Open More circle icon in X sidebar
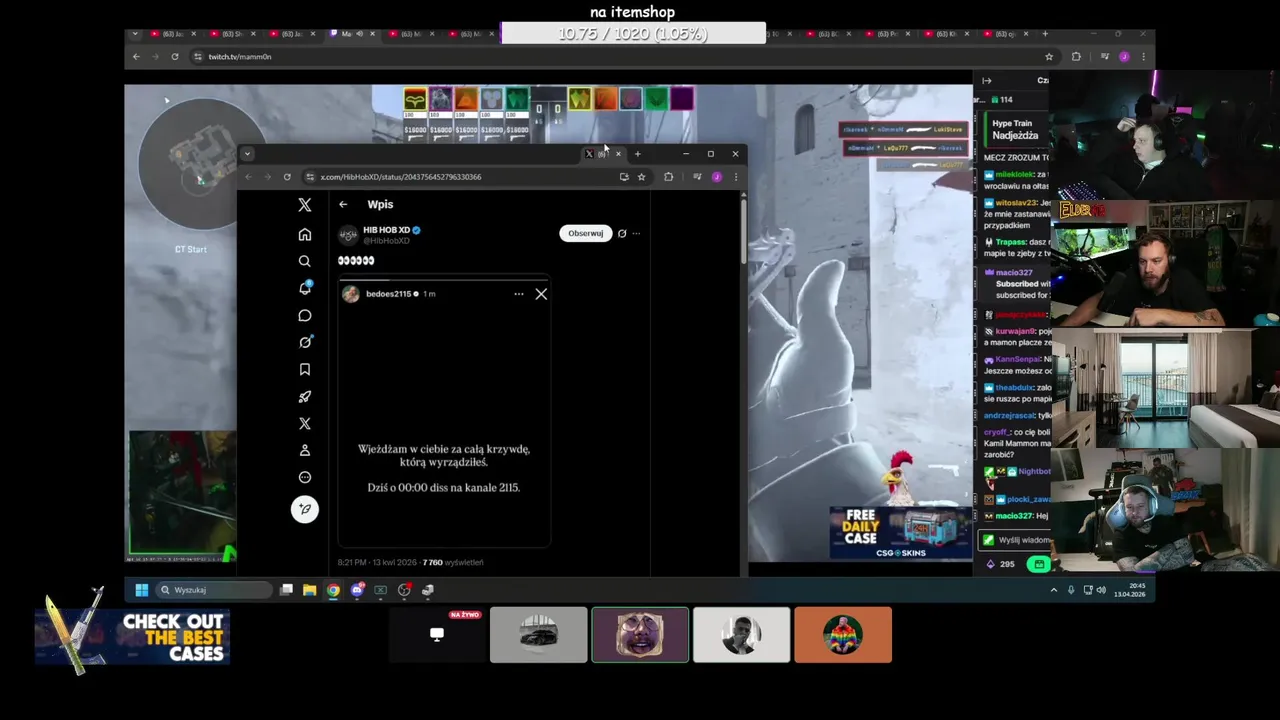1280x720 pixels. coord(305,477)
